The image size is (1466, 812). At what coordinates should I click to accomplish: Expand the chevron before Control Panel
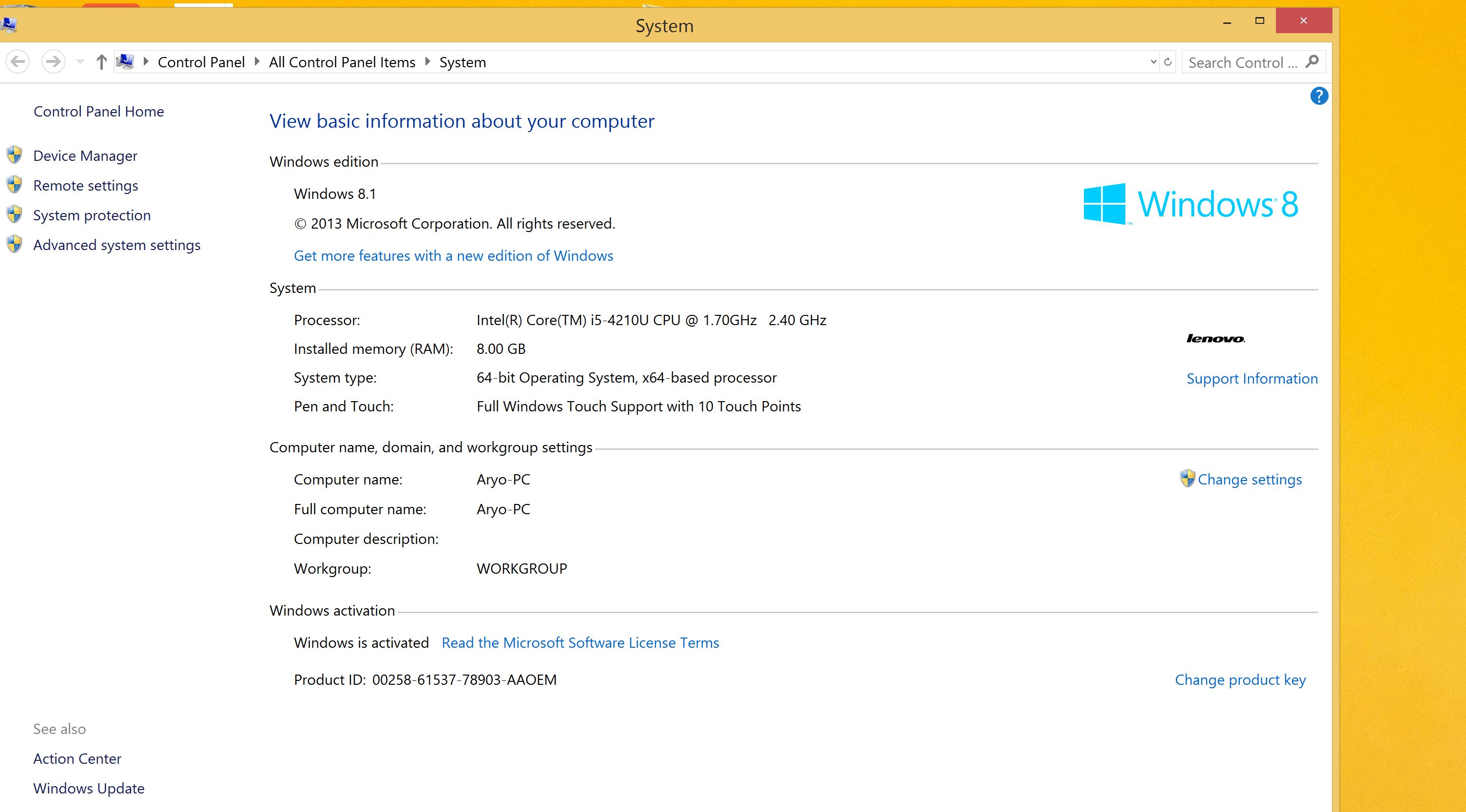tap(146, 61)
